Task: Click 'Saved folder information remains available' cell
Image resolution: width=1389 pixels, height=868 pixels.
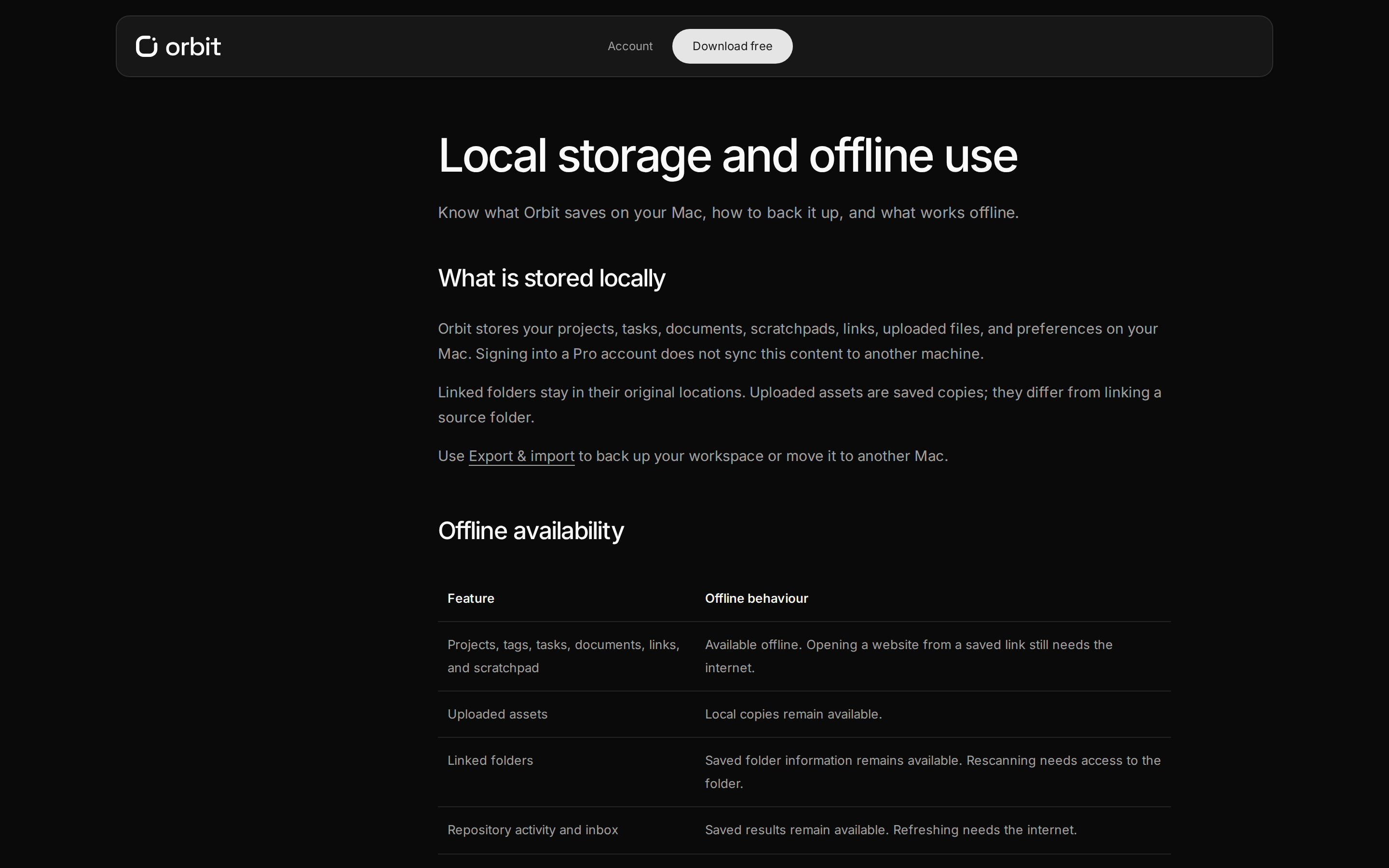Action: coord(932,772)
